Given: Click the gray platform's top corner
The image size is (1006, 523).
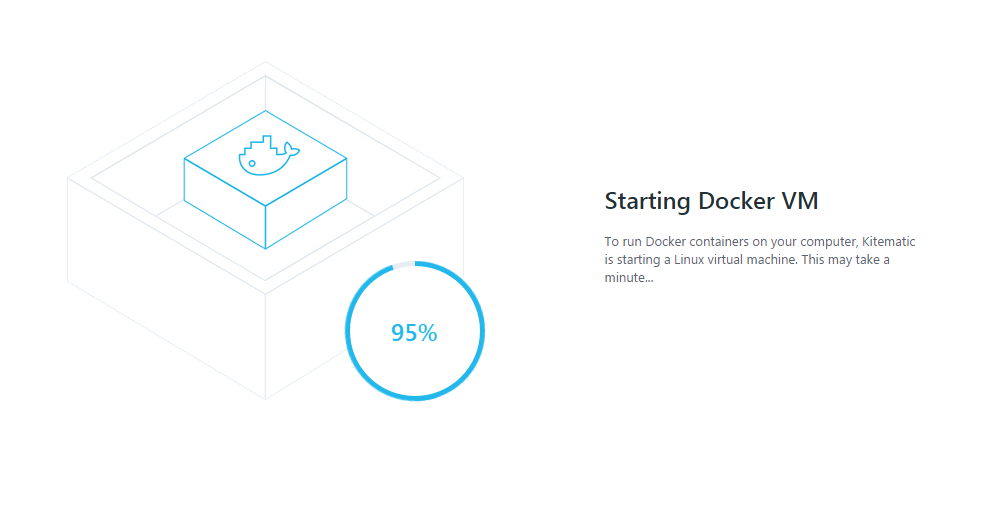Looking at the screenshot, I should tap(265, 64).
